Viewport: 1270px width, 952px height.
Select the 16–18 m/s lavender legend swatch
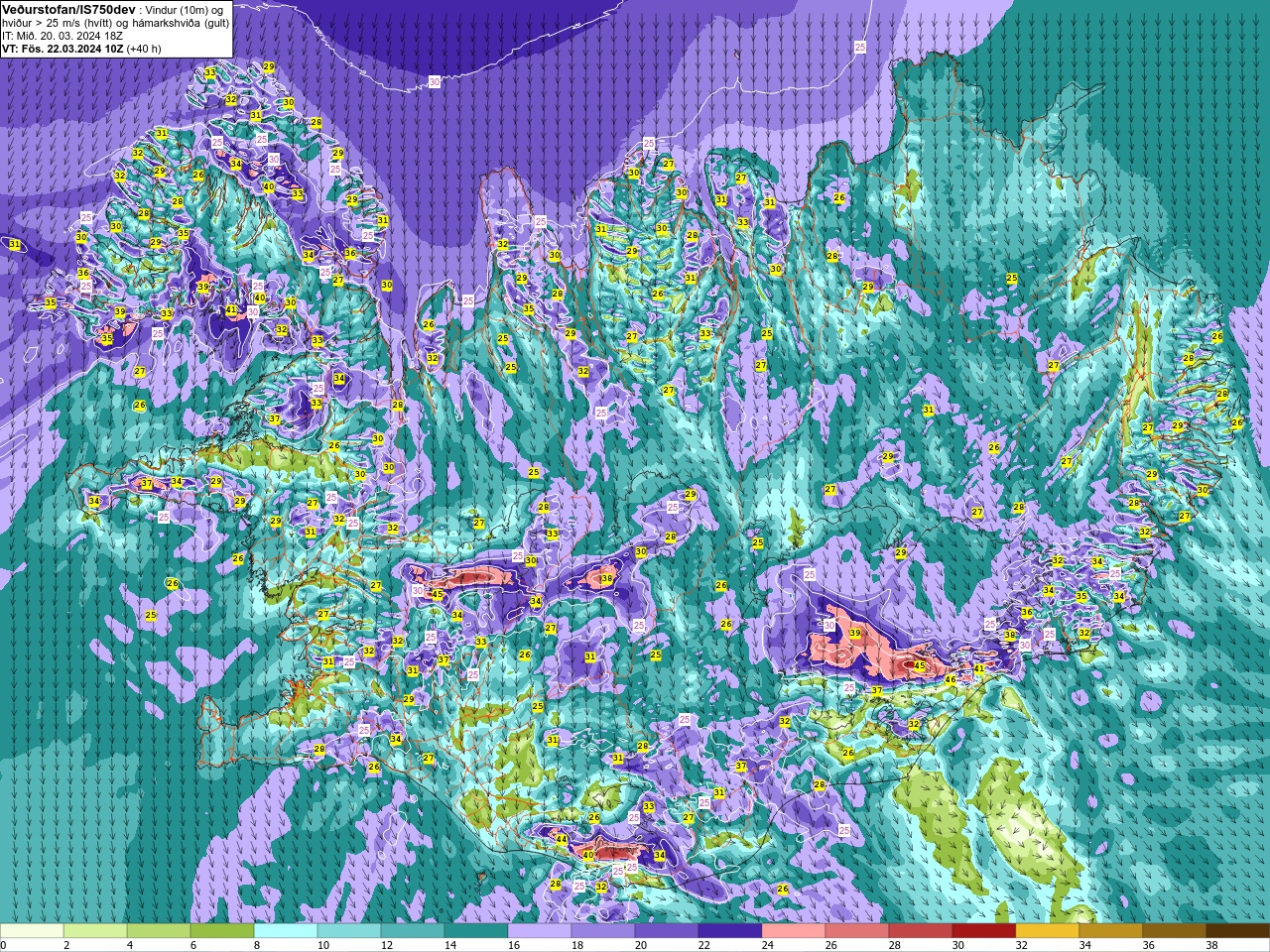tap(540, 931)
